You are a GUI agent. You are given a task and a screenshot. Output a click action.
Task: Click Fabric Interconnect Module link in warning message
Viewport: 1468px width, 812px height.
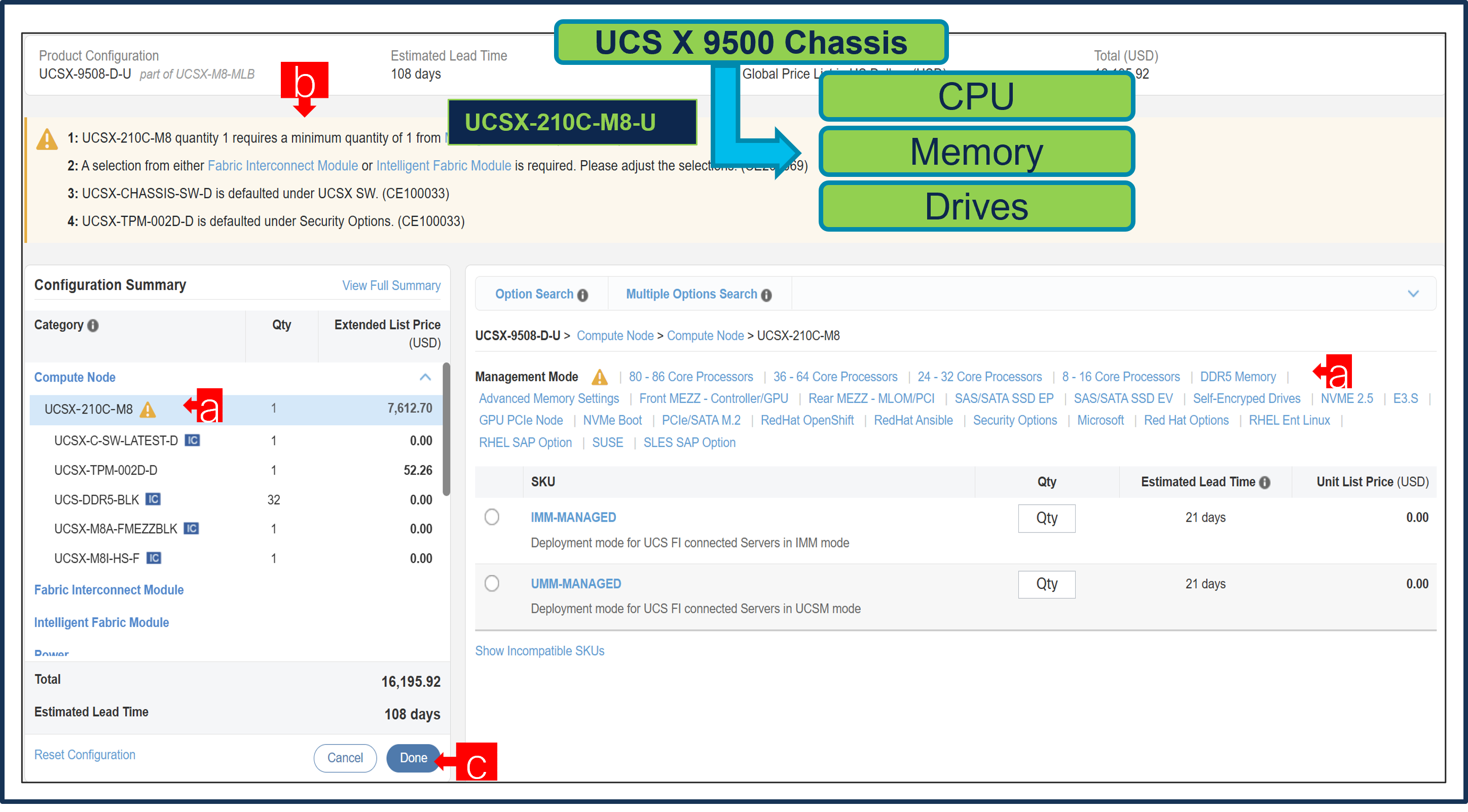point(283,166)
